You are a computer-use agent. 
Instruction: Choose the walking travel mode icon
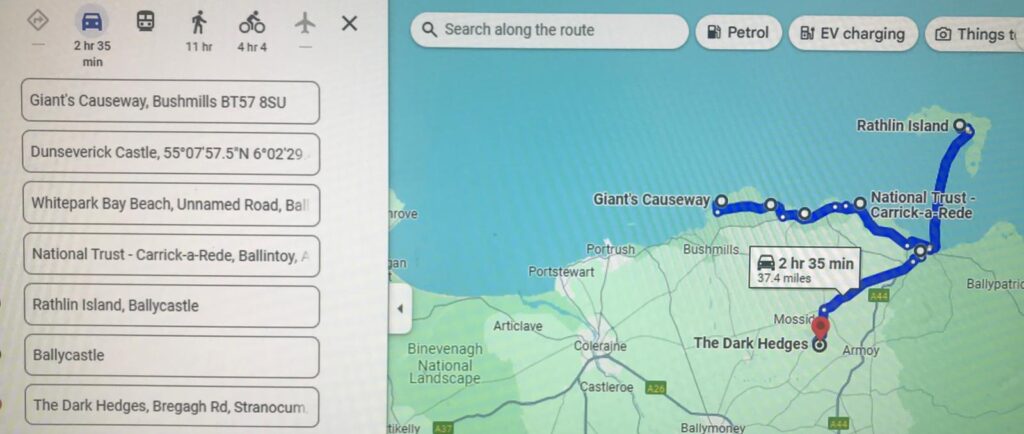click(199, 23)
